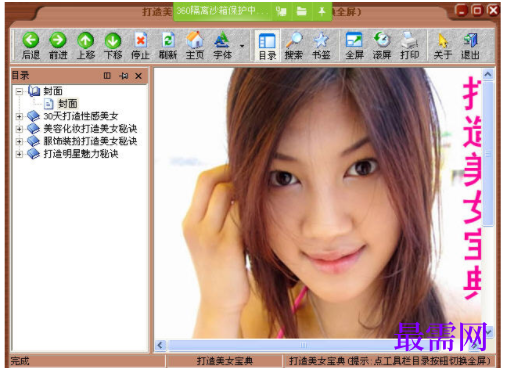Click the 下移 down arrow icon
Image resolution: width=506 pixels, height=368 pixels.
113,40
